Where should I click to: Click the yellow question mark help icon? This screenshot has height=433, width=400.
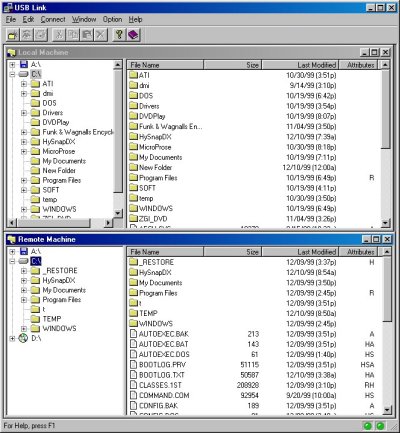pyautogui.click(x=119, y=35)
